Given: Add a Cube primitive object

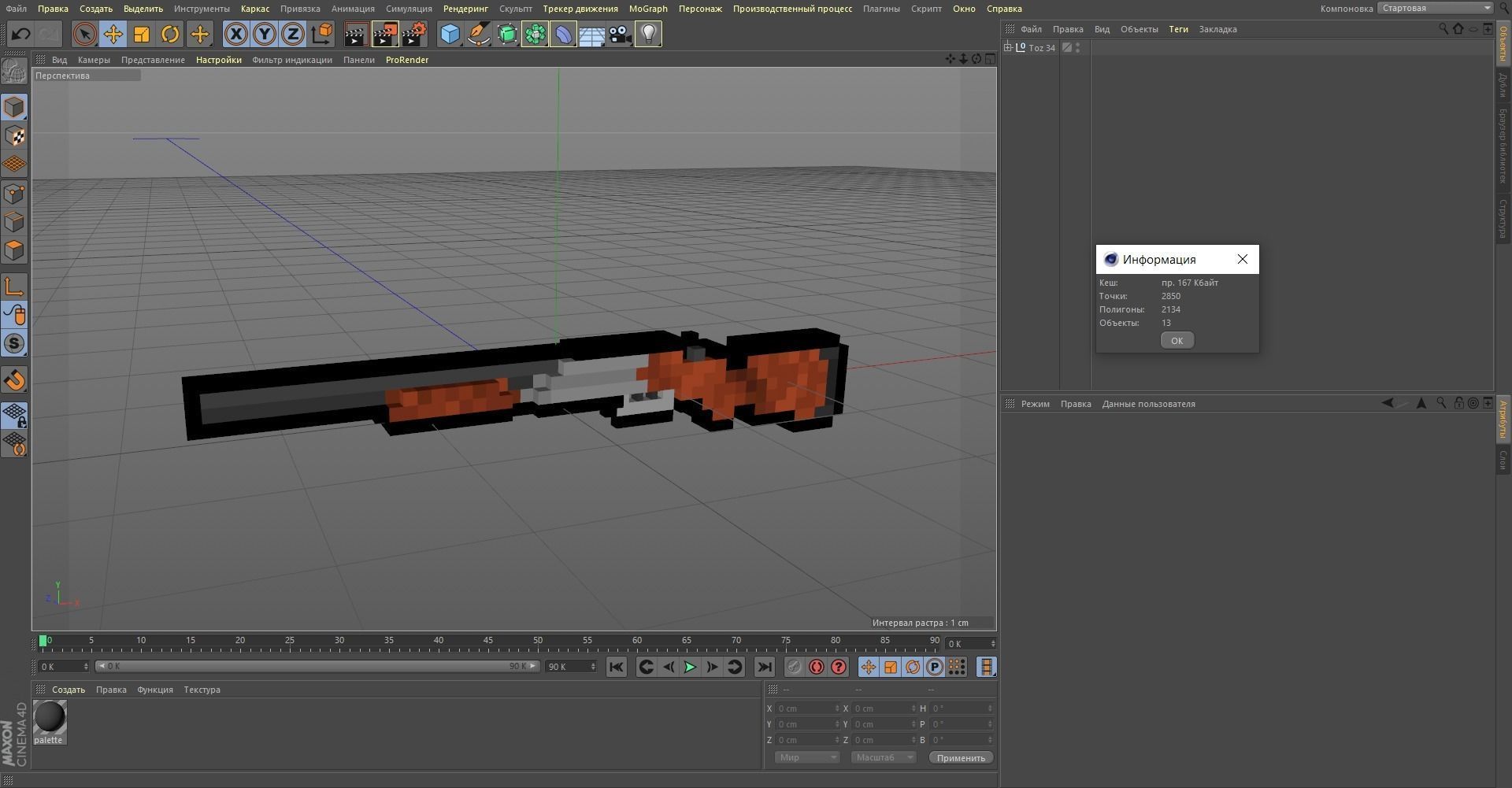Looking at the screenshot, I should [x=450, y=34].
